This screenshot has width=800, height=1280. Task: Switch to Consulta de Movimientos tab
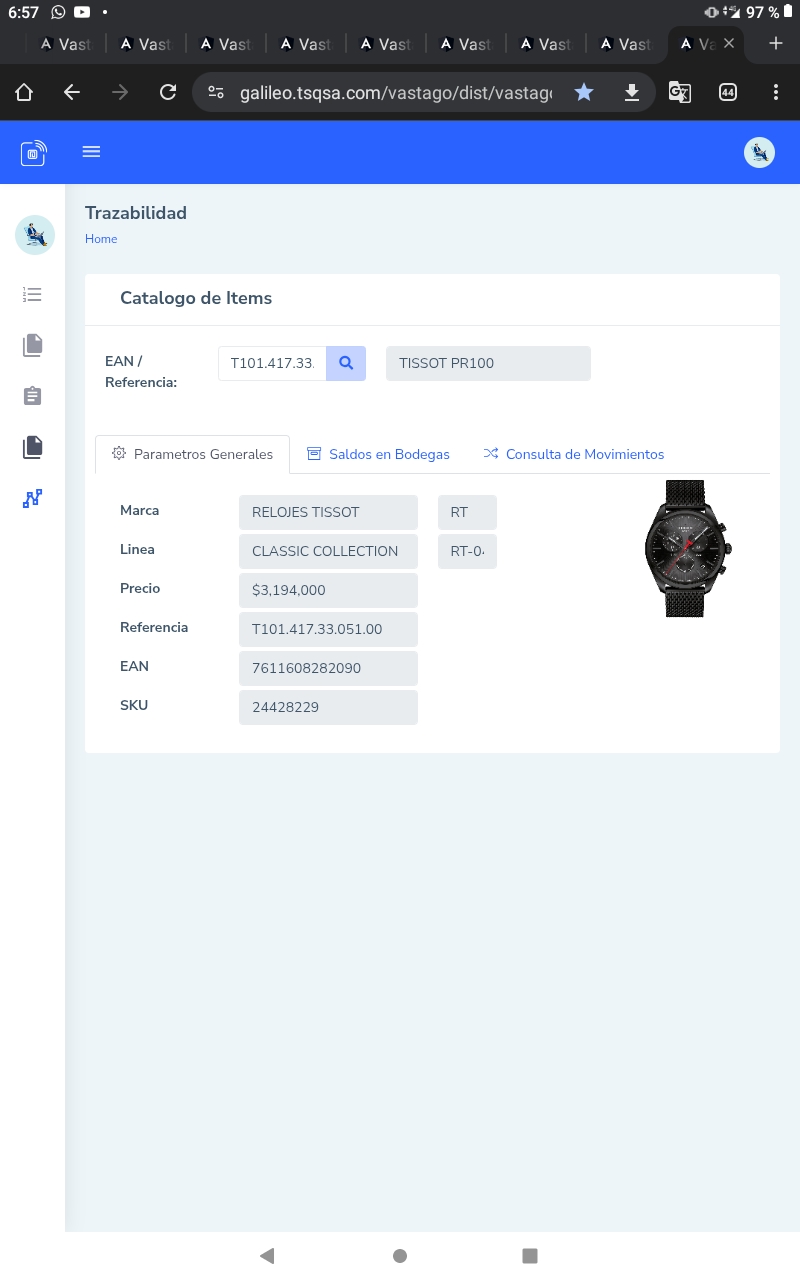pos(574,454)
